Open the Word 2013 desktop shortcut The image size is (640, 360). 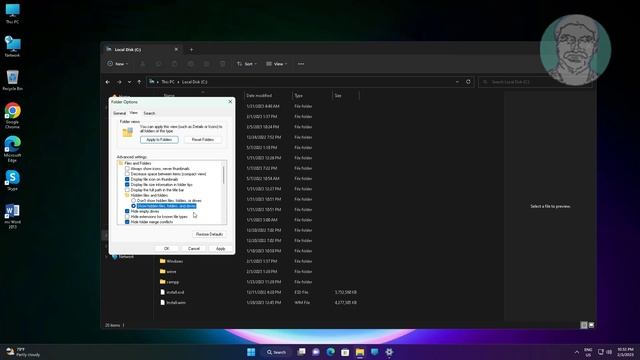pos(12,216)
